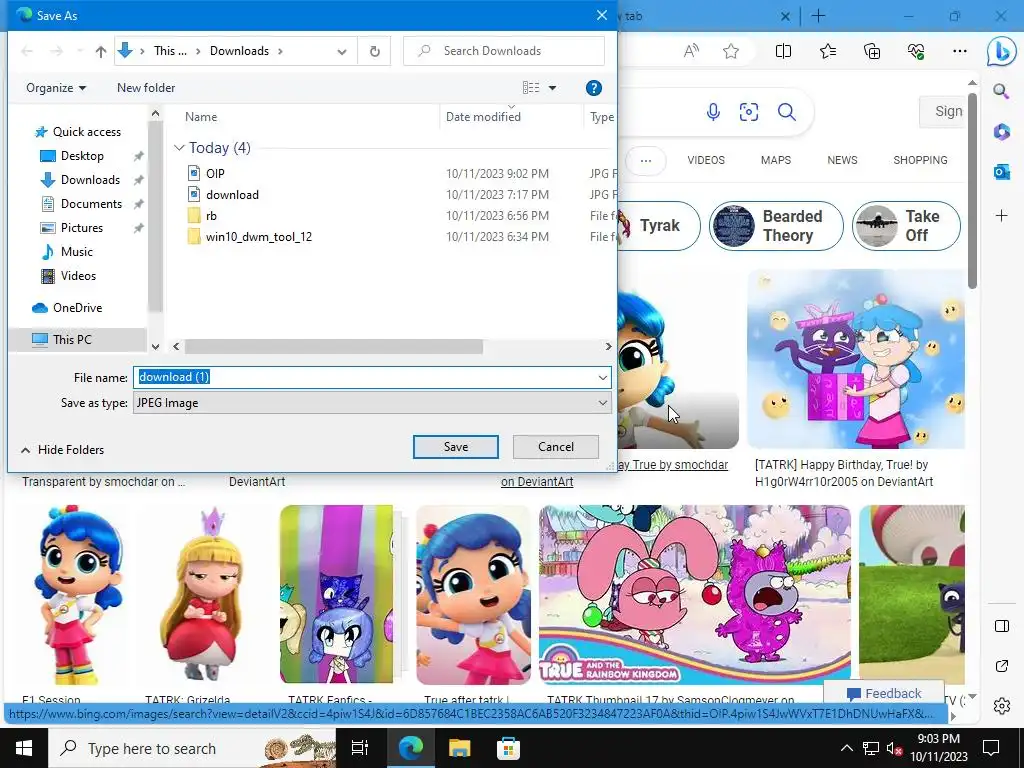Open Edge Favorites list icon
The image size is (1024, 768).
click(827, 51)
